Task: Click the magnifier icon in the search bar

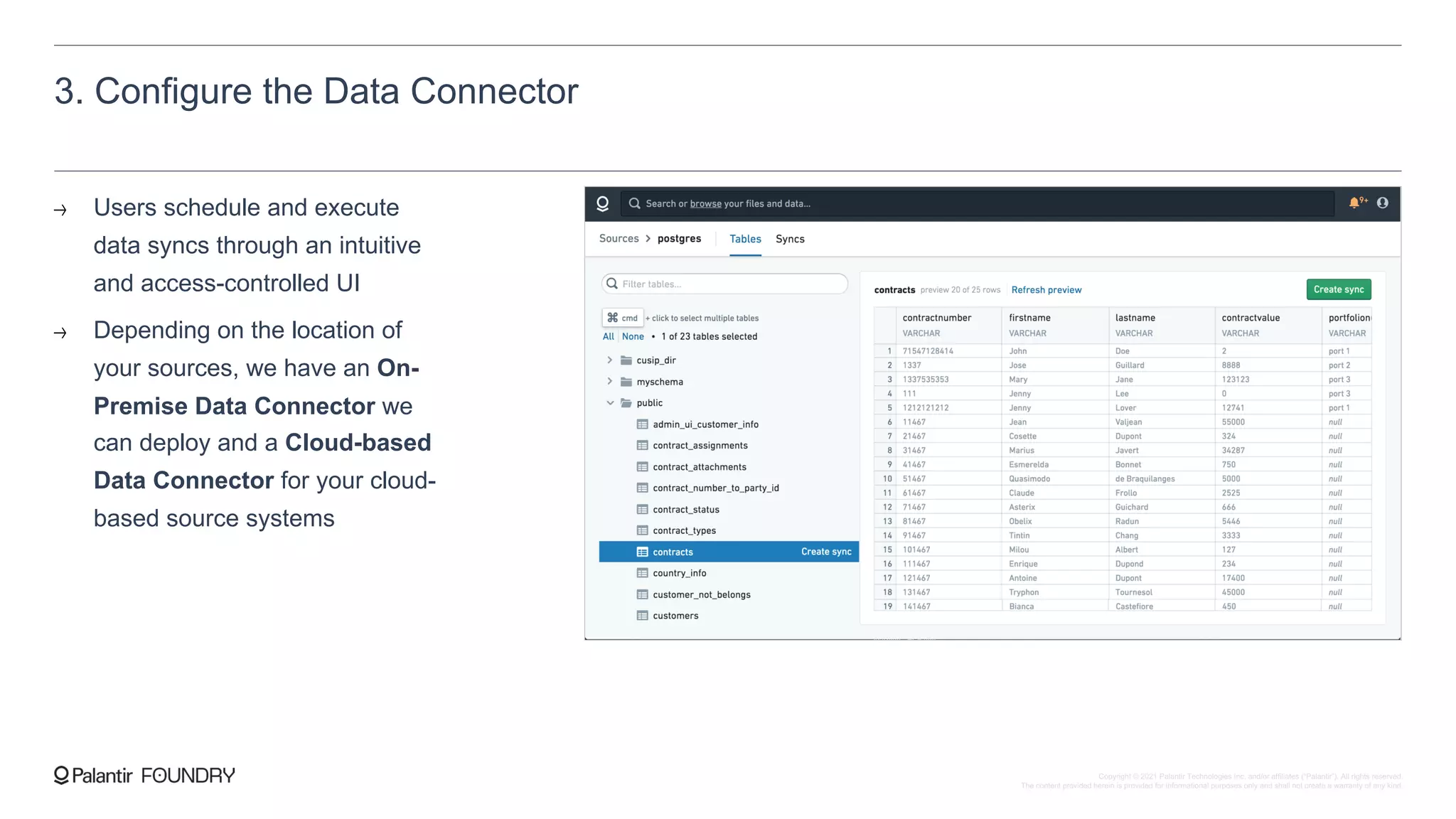Action: 634,203
